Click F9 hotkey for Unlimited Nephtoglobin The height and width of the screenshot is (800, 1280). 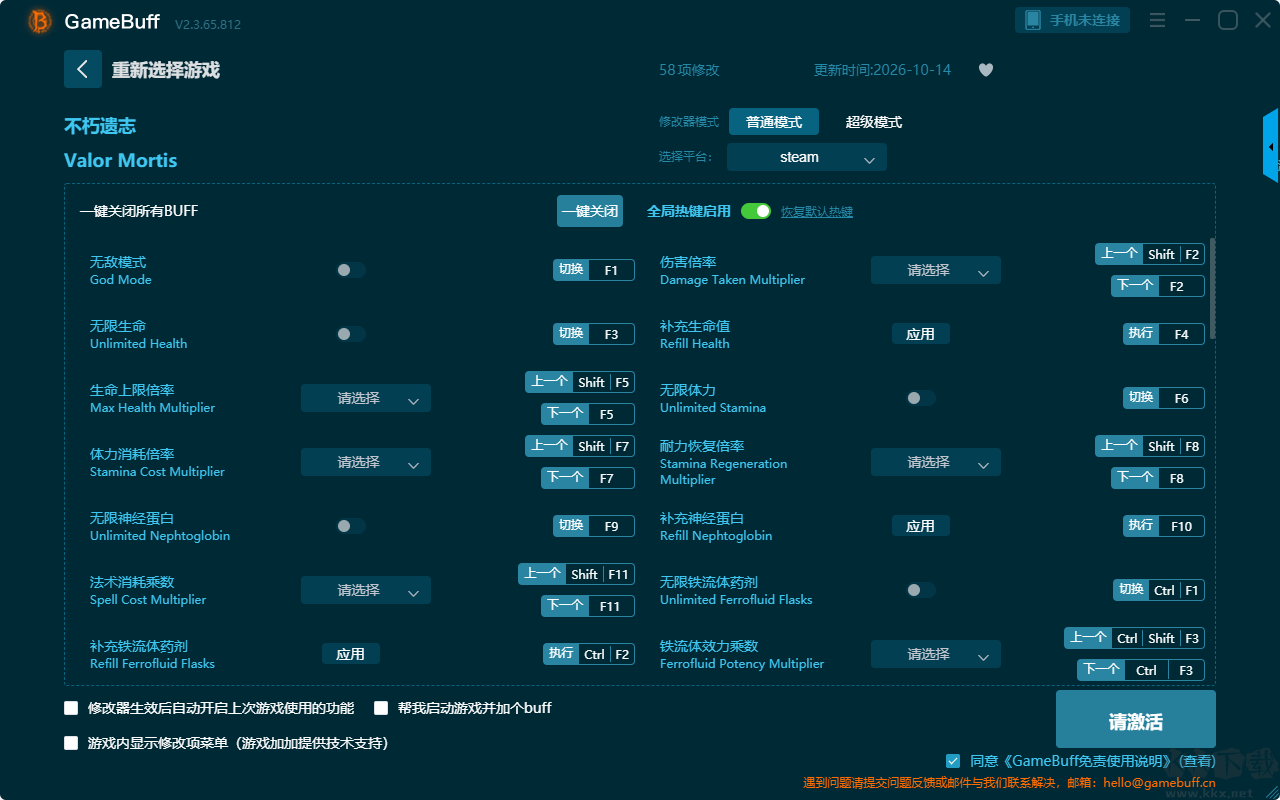tap(611, 526)
